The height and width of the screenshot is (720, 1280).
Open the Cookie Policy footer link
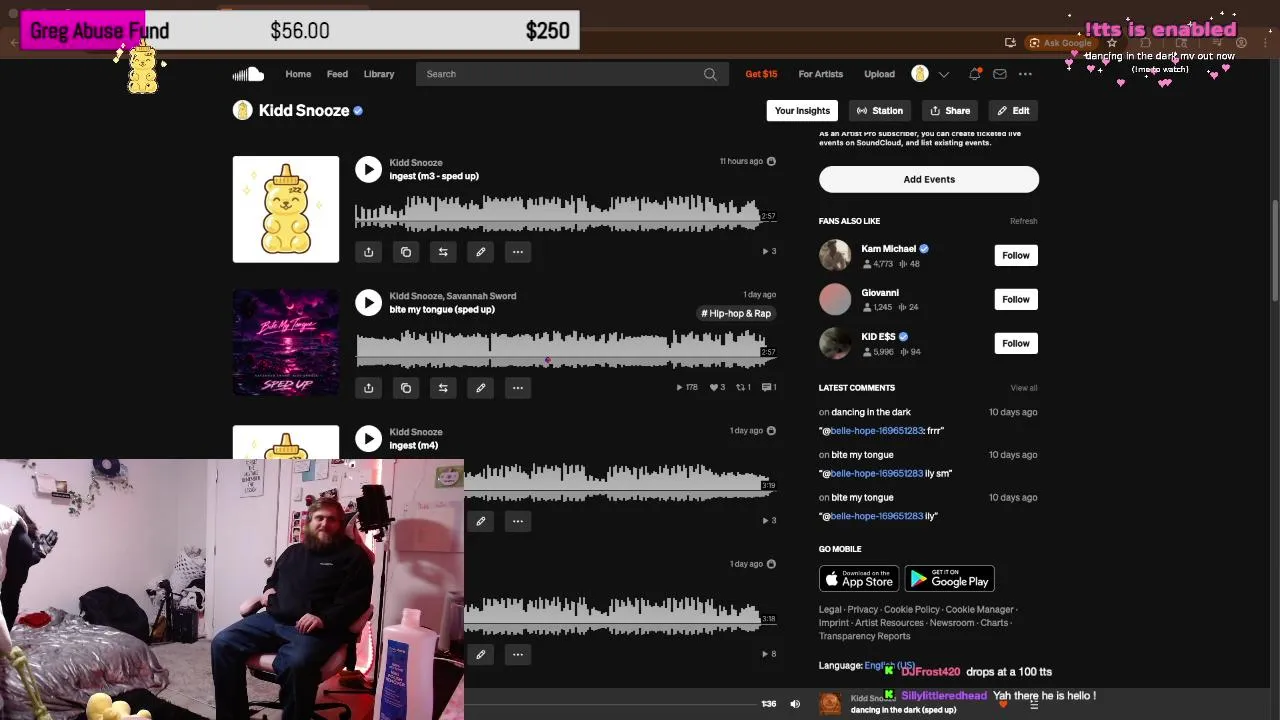click(912, 610)
